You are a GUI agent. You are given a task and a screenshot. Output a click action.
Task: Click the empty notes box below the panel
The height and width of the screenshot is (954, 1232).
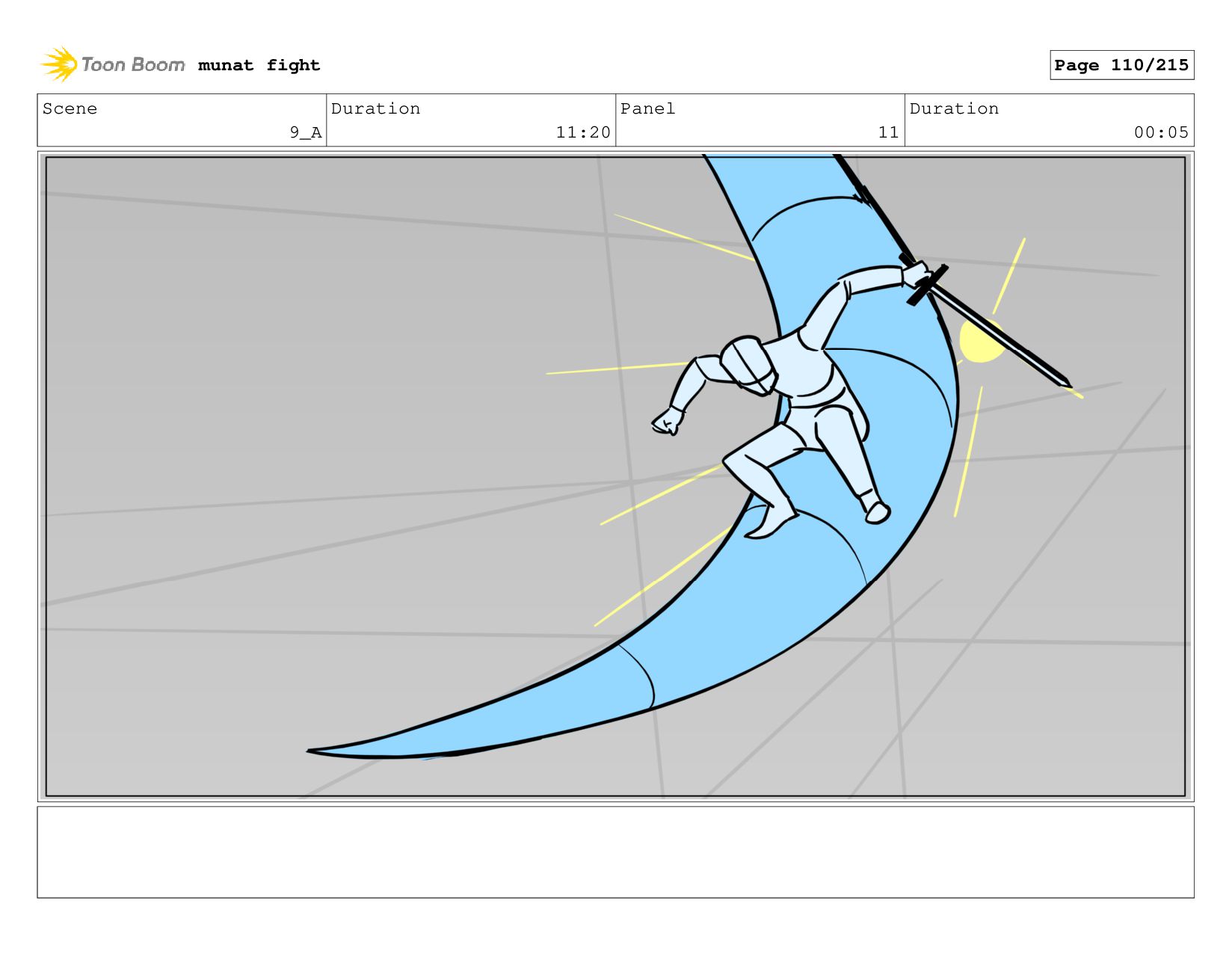click(615, 852)
